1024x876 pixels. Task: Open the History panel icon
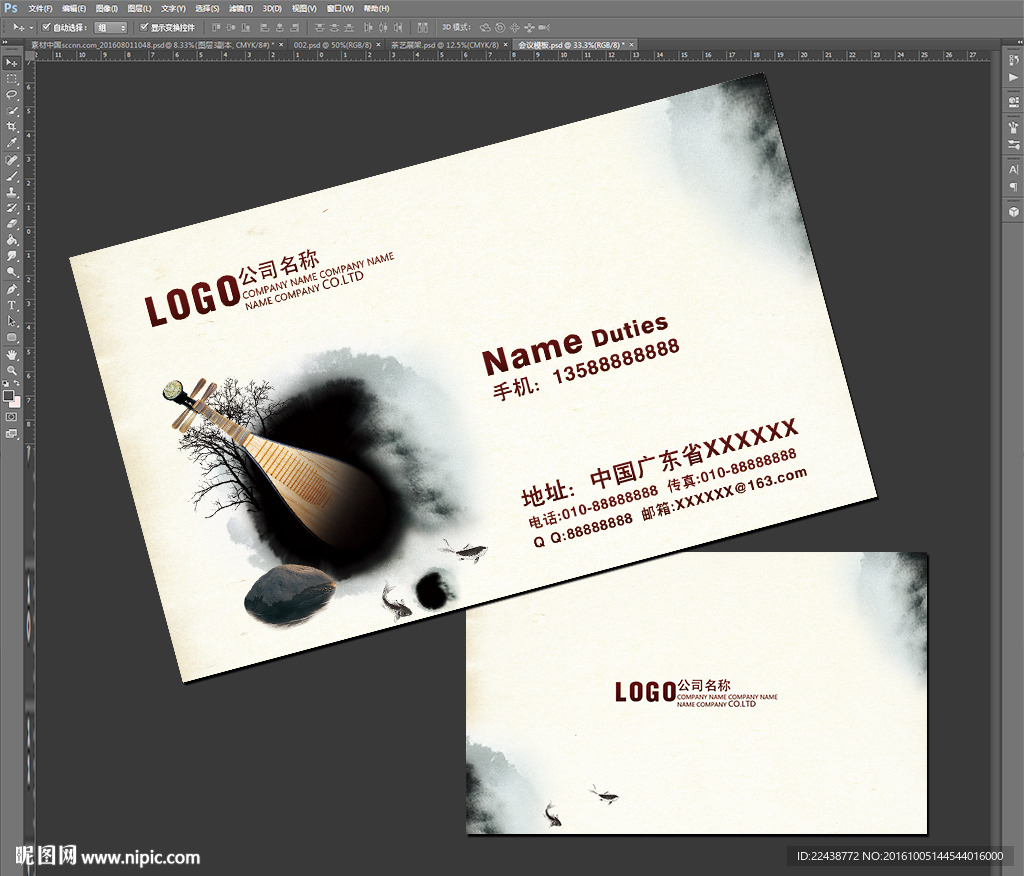click(1014, 61)
